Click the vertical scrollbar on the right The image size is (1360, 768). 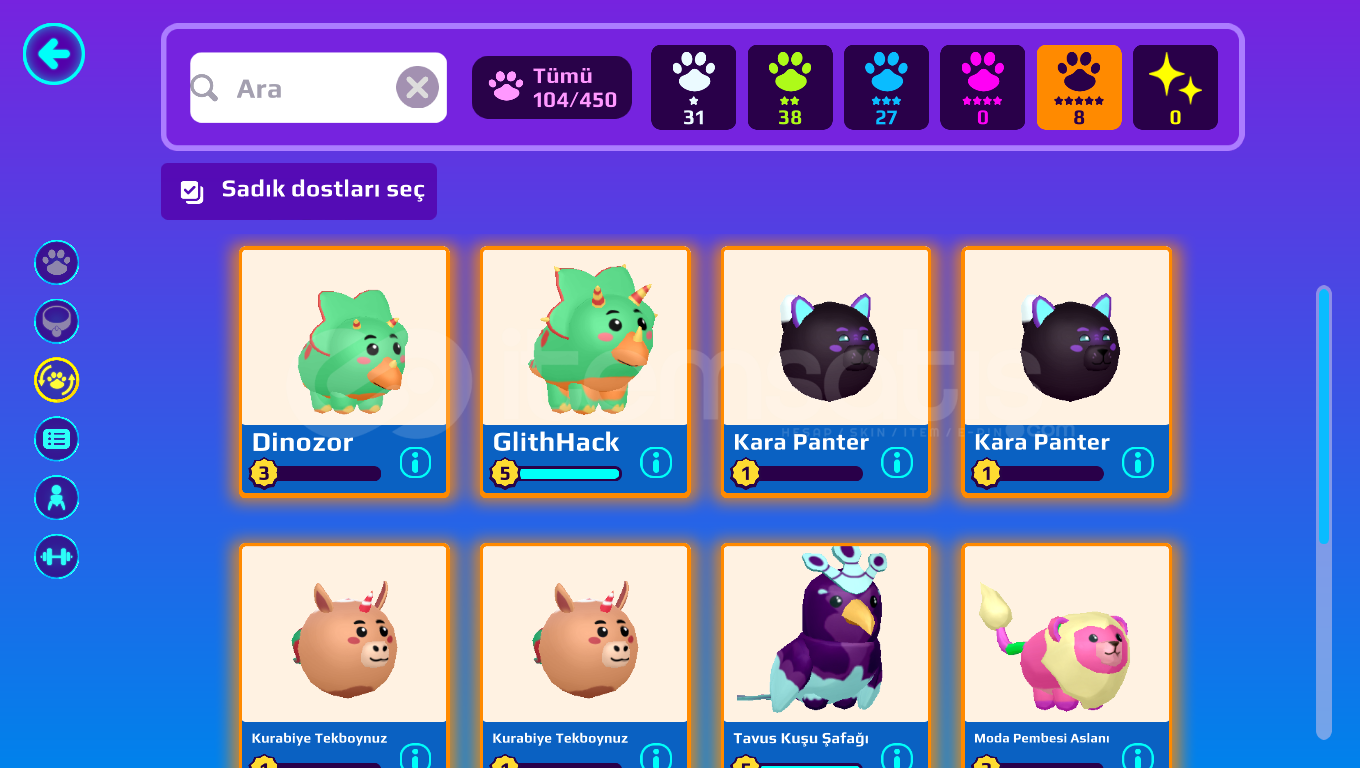(1324, 512)
